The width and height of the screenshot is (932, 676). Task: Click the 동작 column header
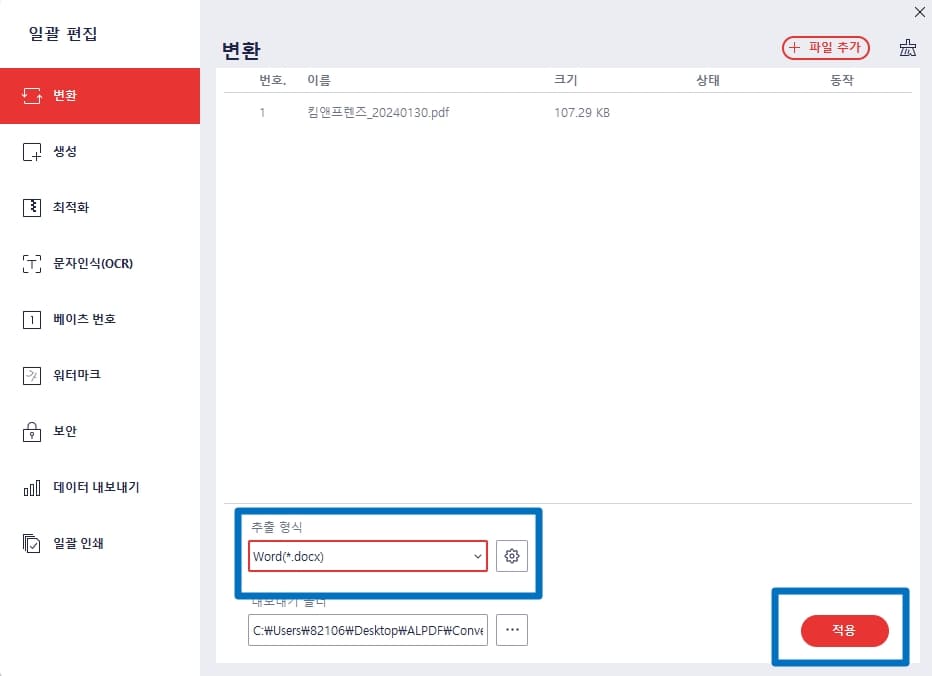click(842, 80)
